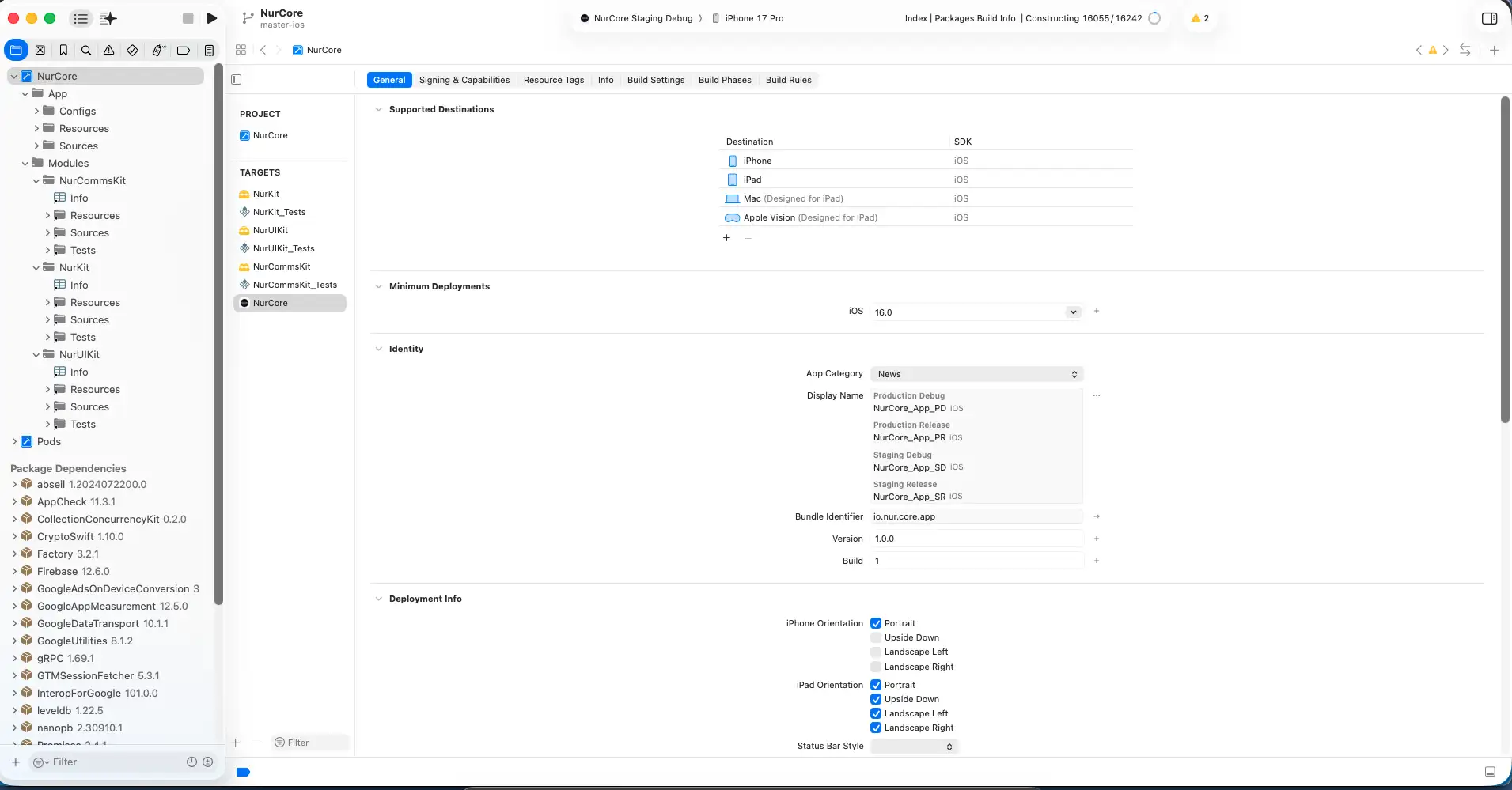Collapse the Identity section
The image size is (1512, 790).
[378, 349]
